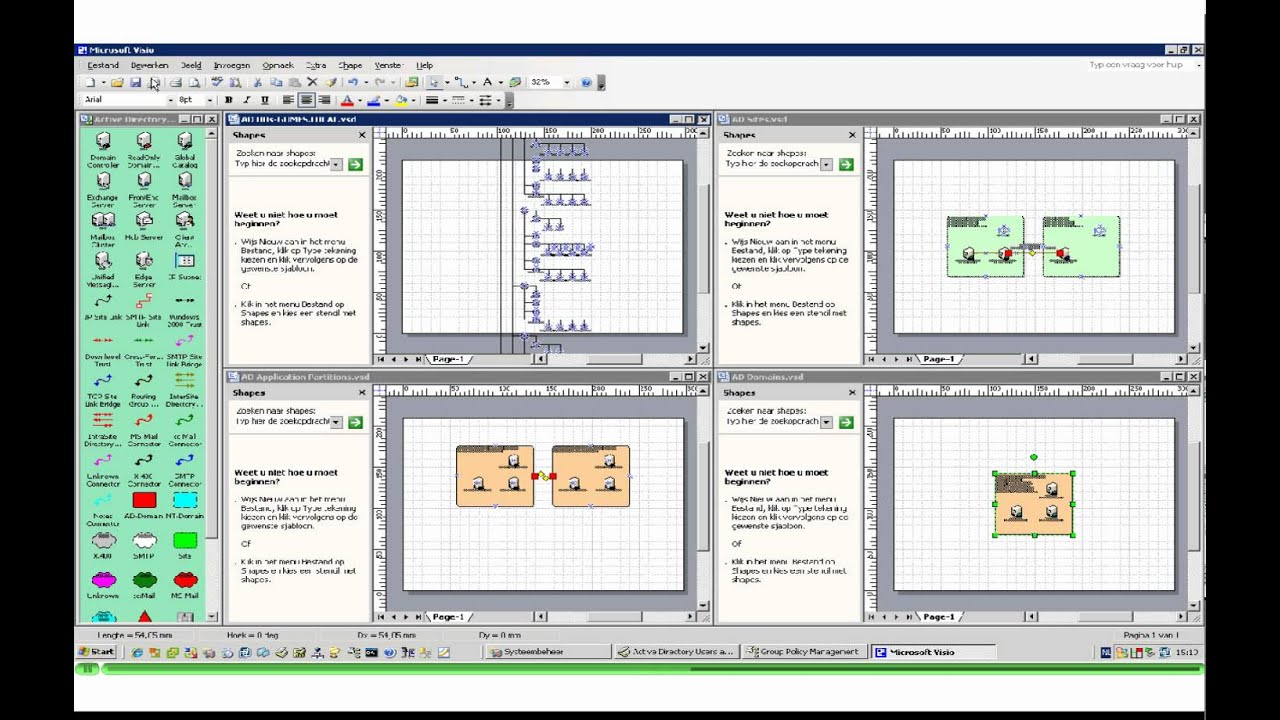Click the help question input field

(x=1140, y=65)
